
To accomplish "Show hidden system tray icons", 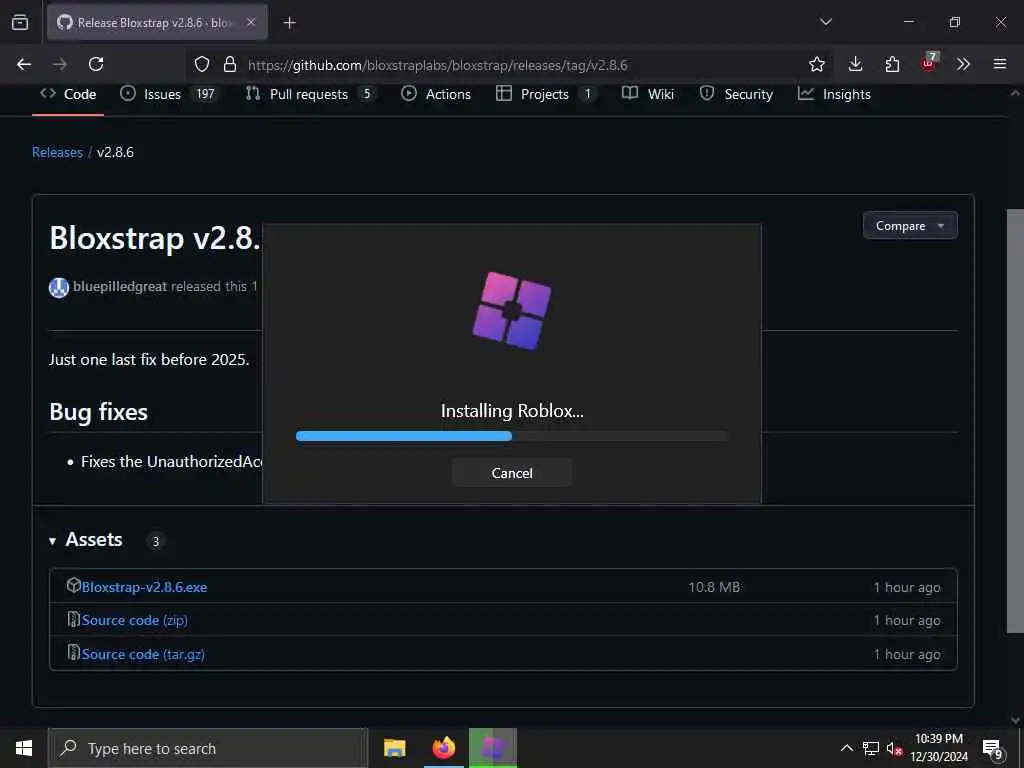I will tap(846, 748).
